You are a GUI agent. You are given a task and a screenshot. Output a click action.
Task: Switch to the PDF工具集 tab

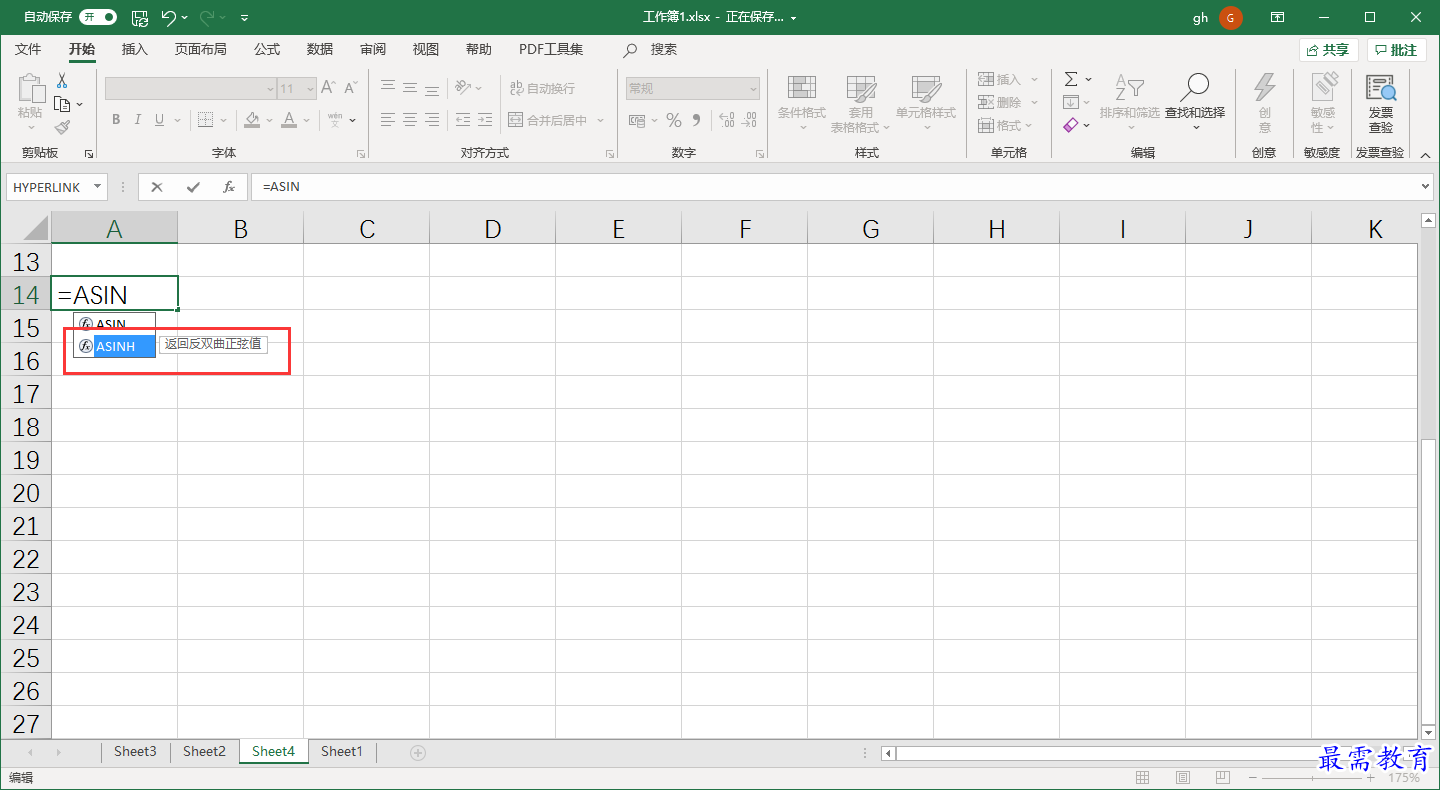click(551, 49)
